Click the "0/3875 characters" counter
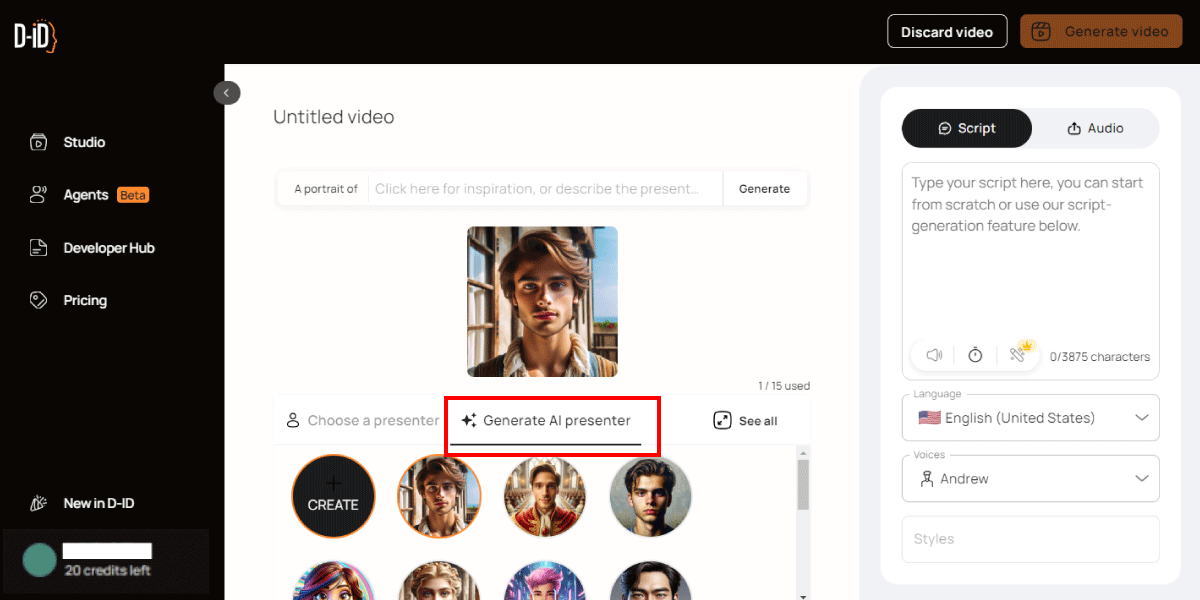Viewport: 1200px width, 600px height. pyautogui.click(x=1100, y=357)
